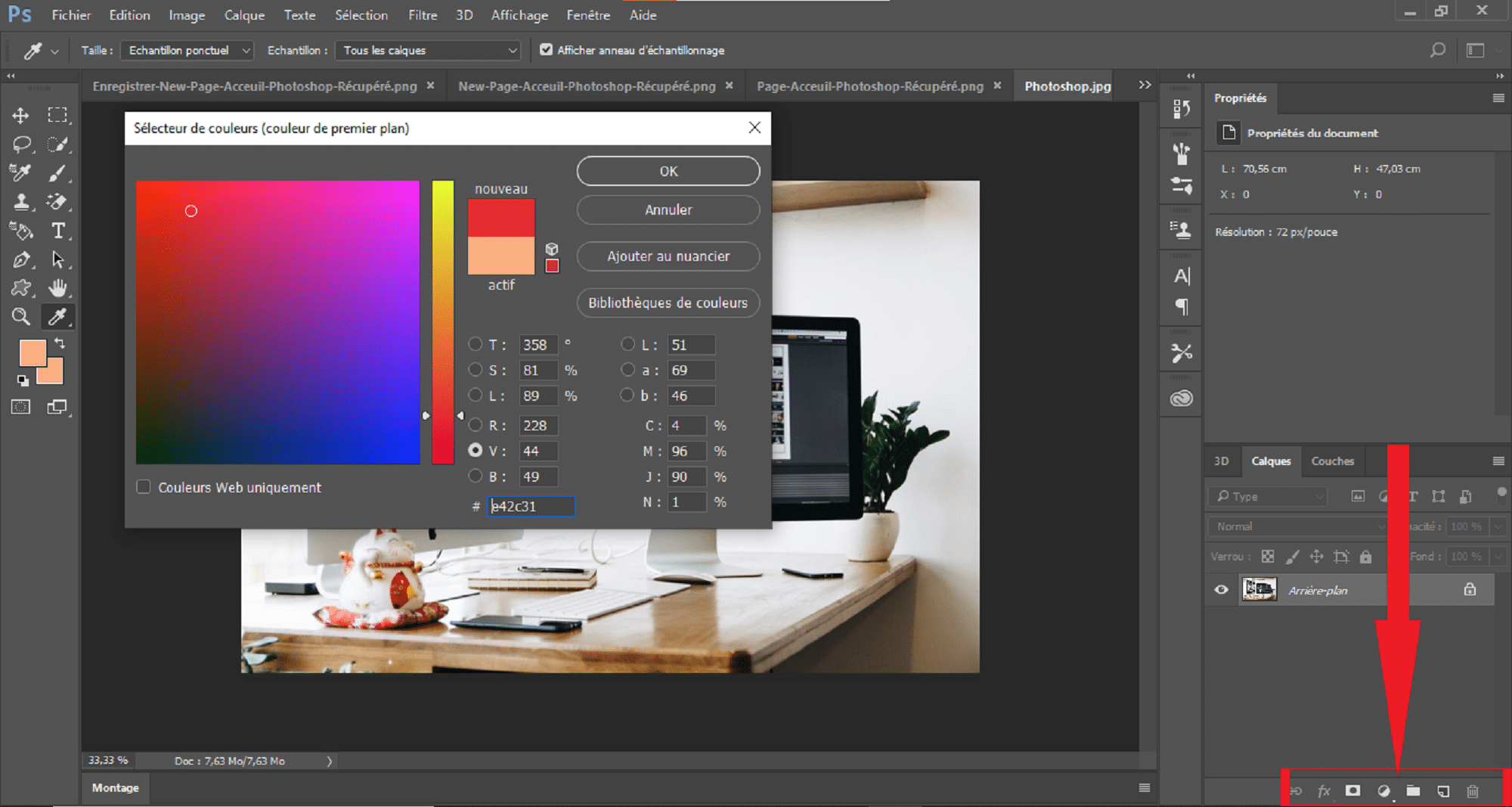Viewport: 1512px width, 807px height.
Task: Click the Arrière-plan layer thumbnail
Action: (1259, 590)
